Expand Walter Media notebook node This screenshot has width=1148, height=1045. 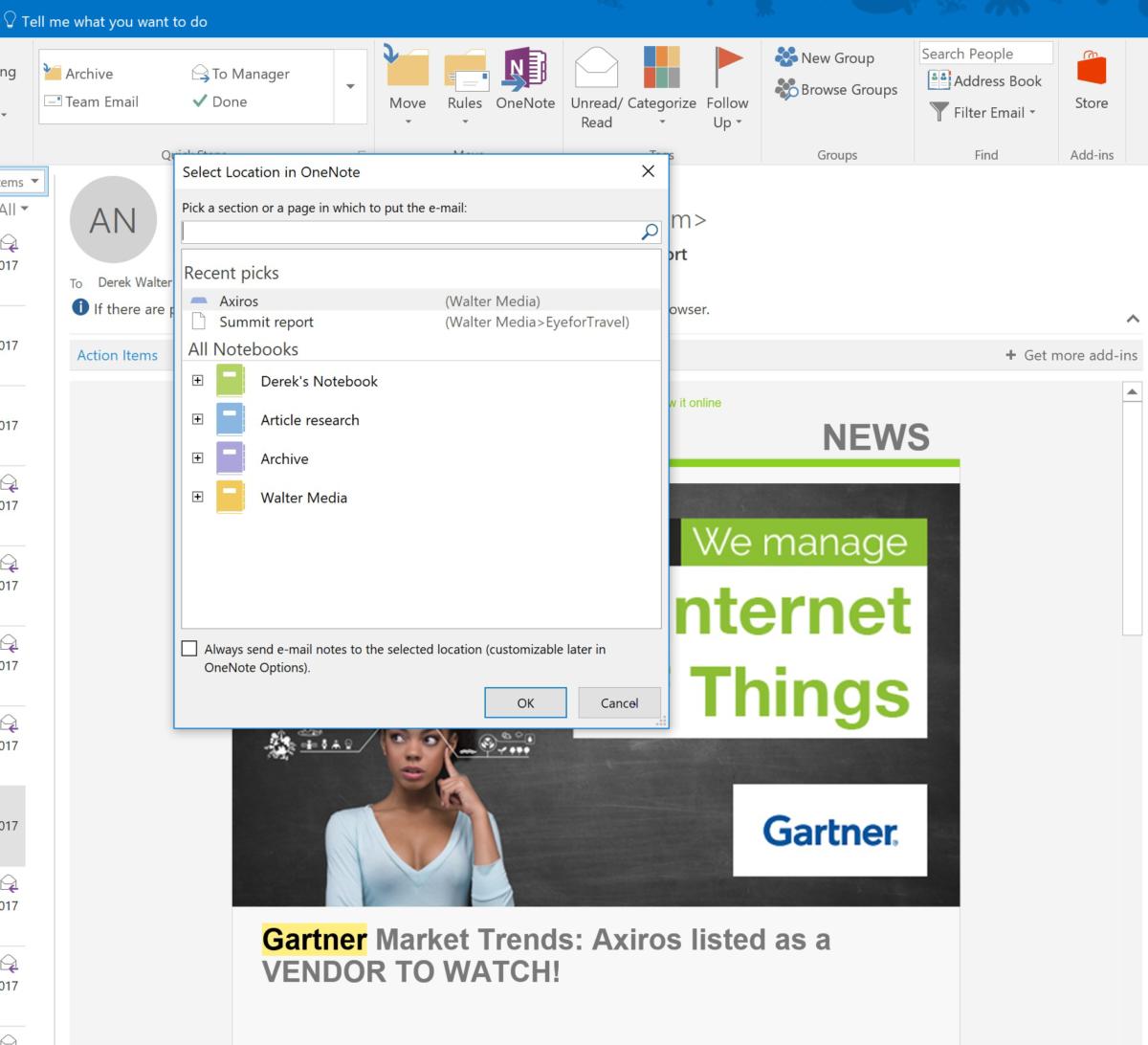pyautogui.click(x=197, y=497)
